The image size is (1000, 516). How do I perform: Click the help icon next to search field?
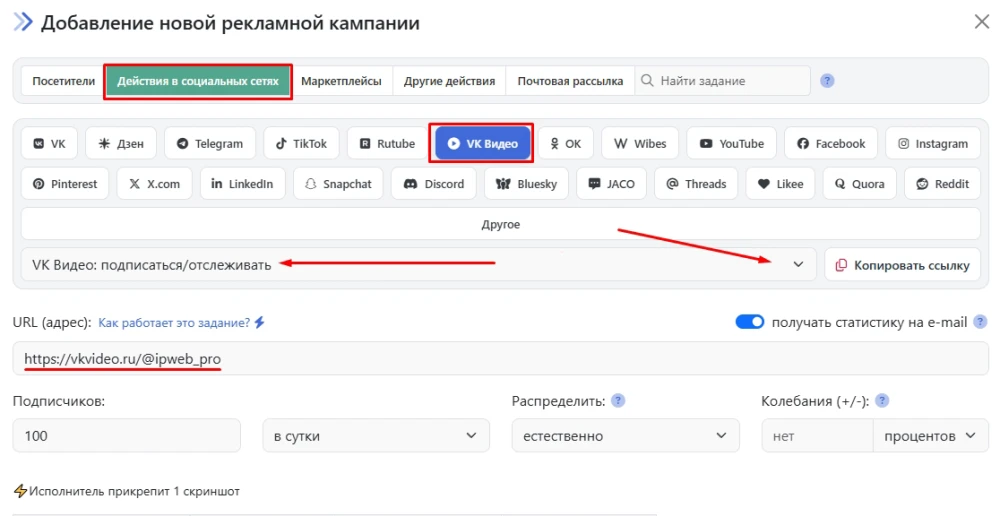[x=827, y=81]
